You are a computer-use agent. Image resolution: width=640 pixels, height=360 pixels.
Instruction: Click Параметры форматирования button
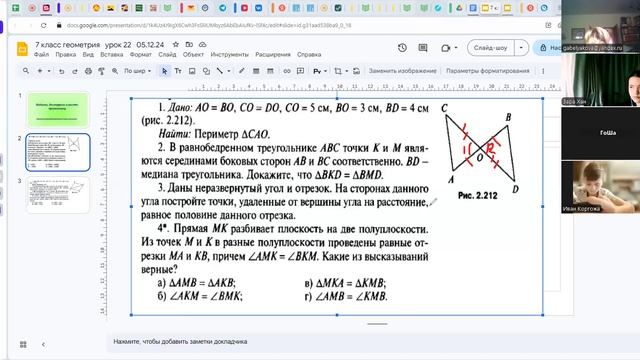pyautogui.click(x=487, y=71)
